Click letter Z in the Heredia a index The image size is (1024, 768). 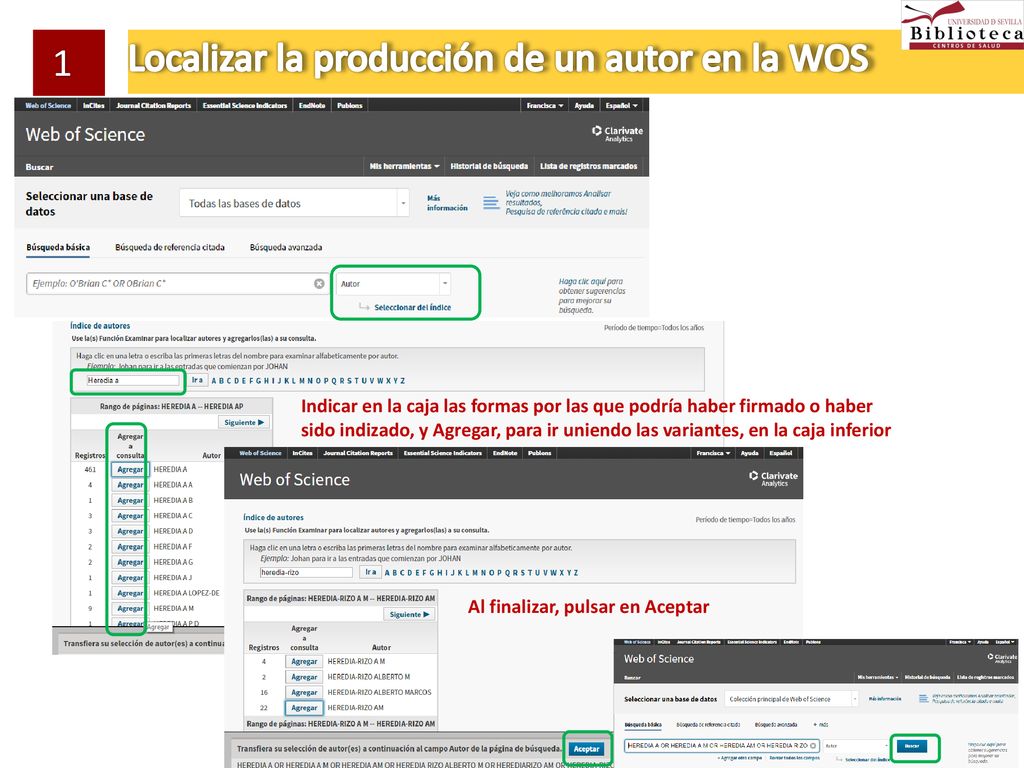pyautogui.click(x=403, y=381)
